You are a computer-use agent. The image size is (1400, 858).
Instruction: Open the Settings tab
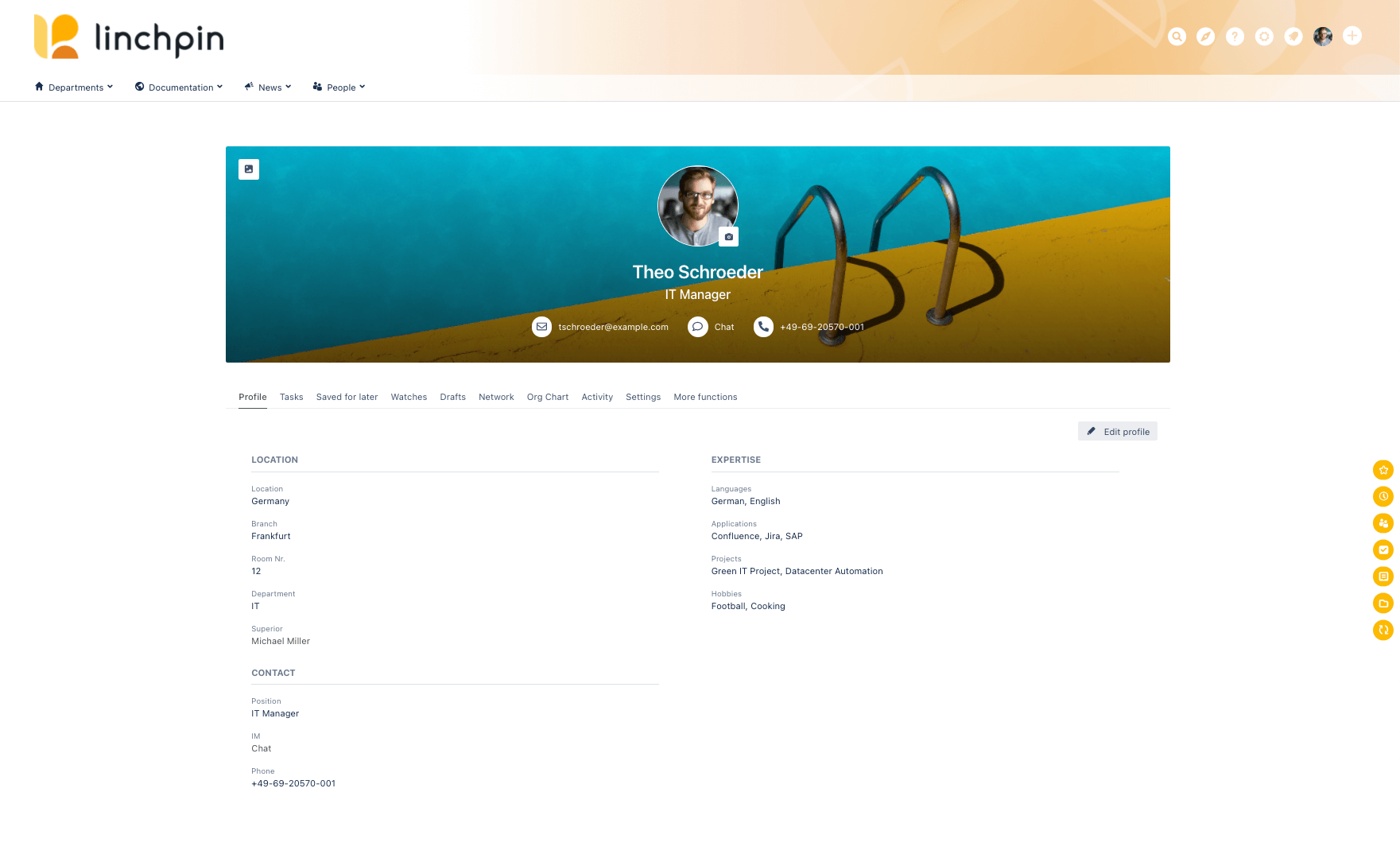[x=643, y=397]
